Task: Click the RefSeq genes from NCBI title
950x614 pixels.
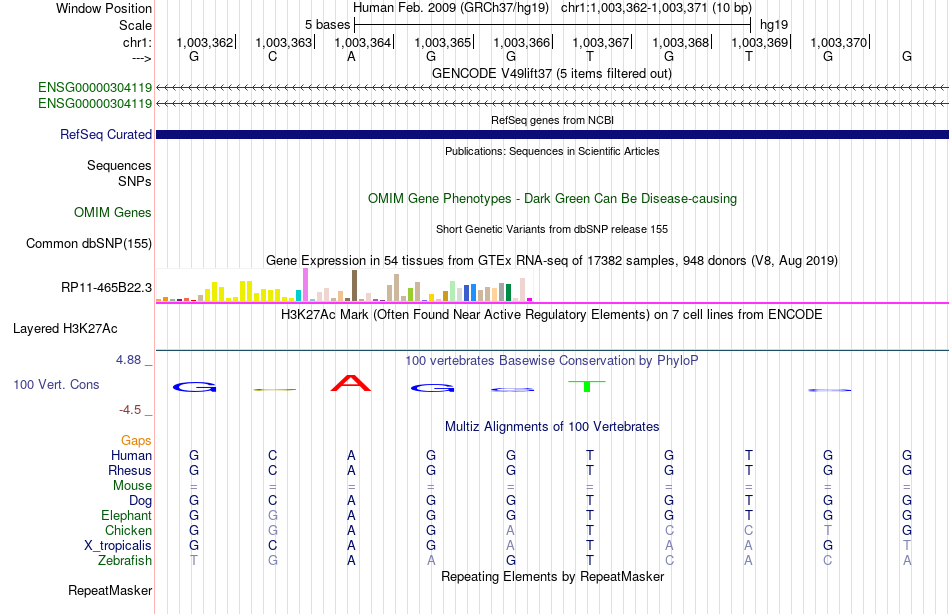Action: click(x=553, y=120)
